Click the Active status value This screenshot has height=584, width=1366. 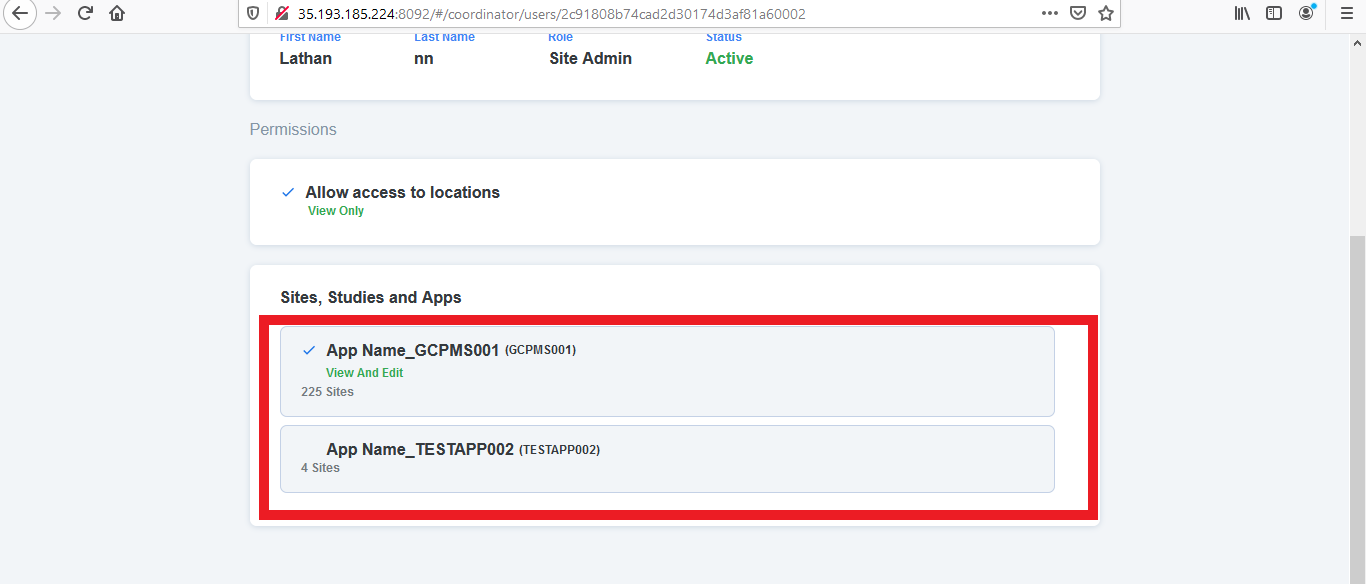pos(729,58)
